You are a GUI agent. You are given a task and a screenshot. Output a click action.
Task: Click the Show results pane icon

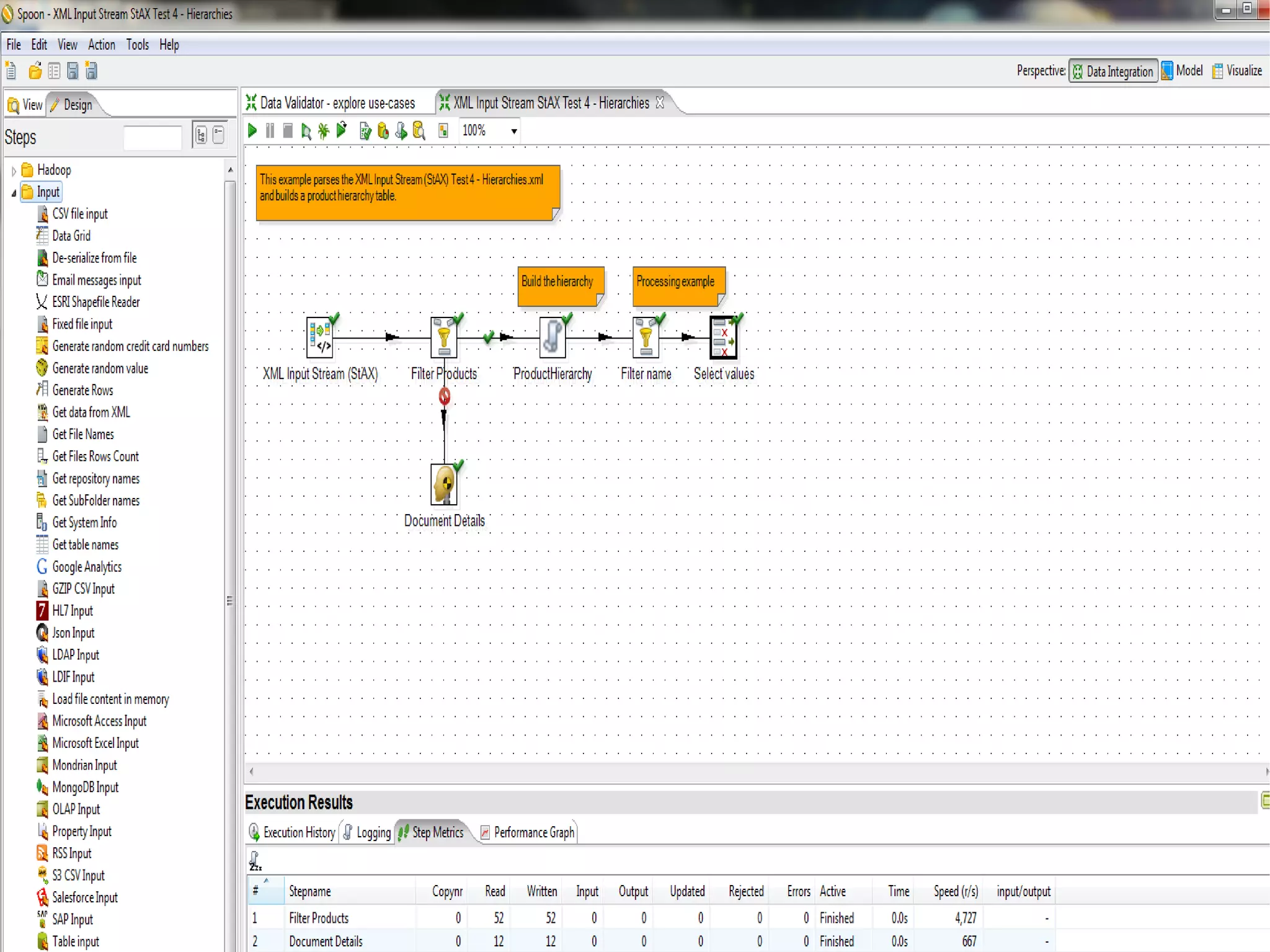tap(443, 131)
